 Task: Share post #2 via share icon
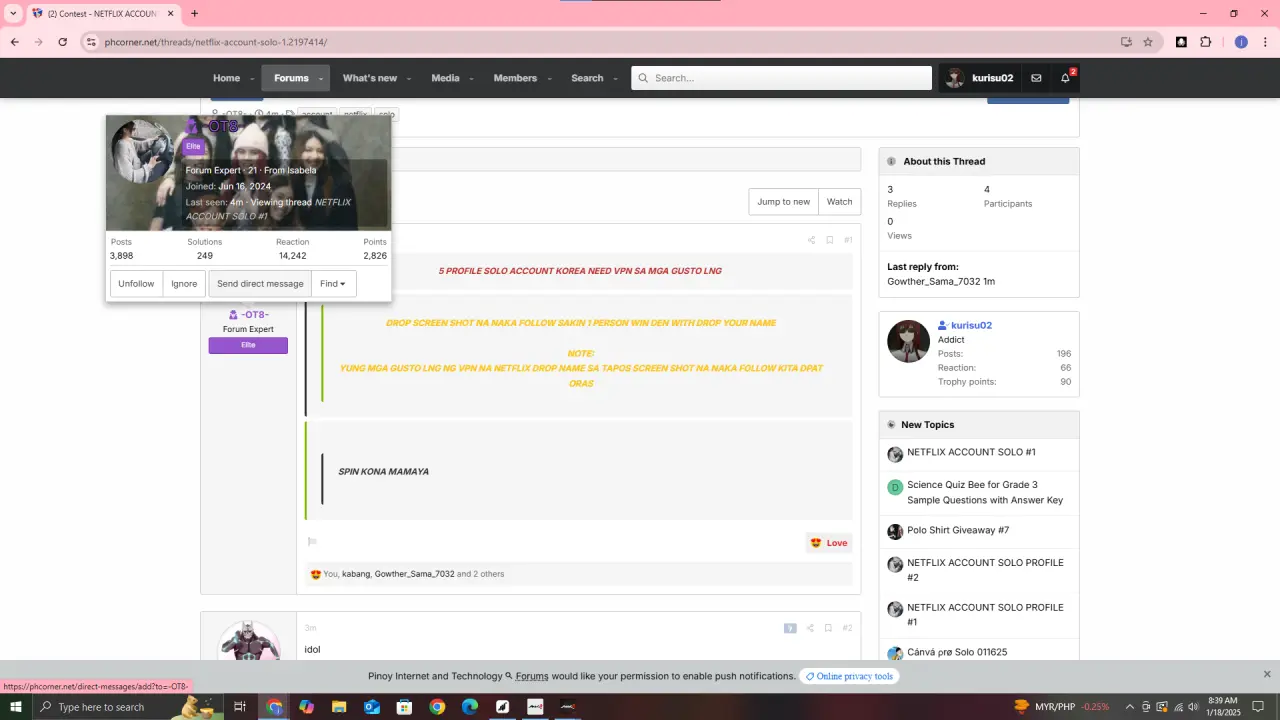click(810, 628)
